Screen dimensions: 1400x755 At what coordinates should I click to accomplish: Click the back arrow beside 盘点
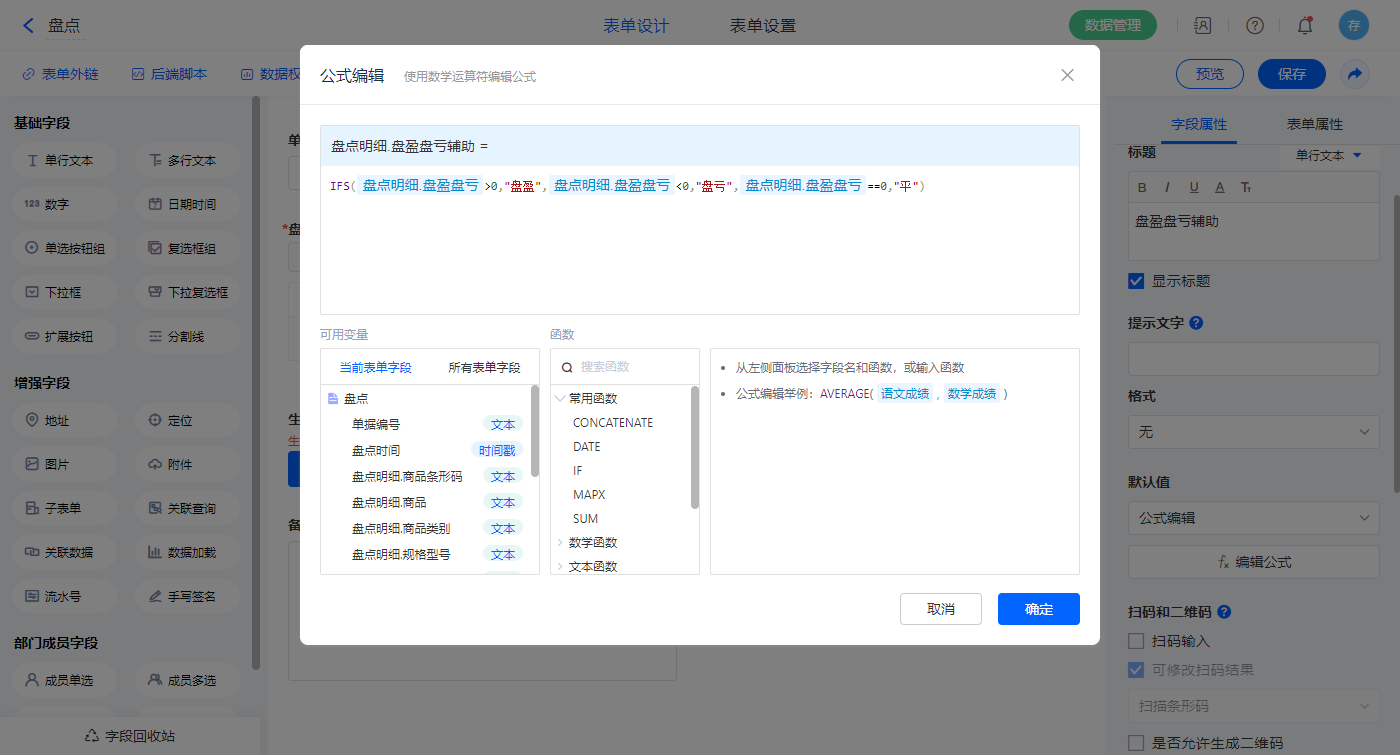tap(28, 26)
